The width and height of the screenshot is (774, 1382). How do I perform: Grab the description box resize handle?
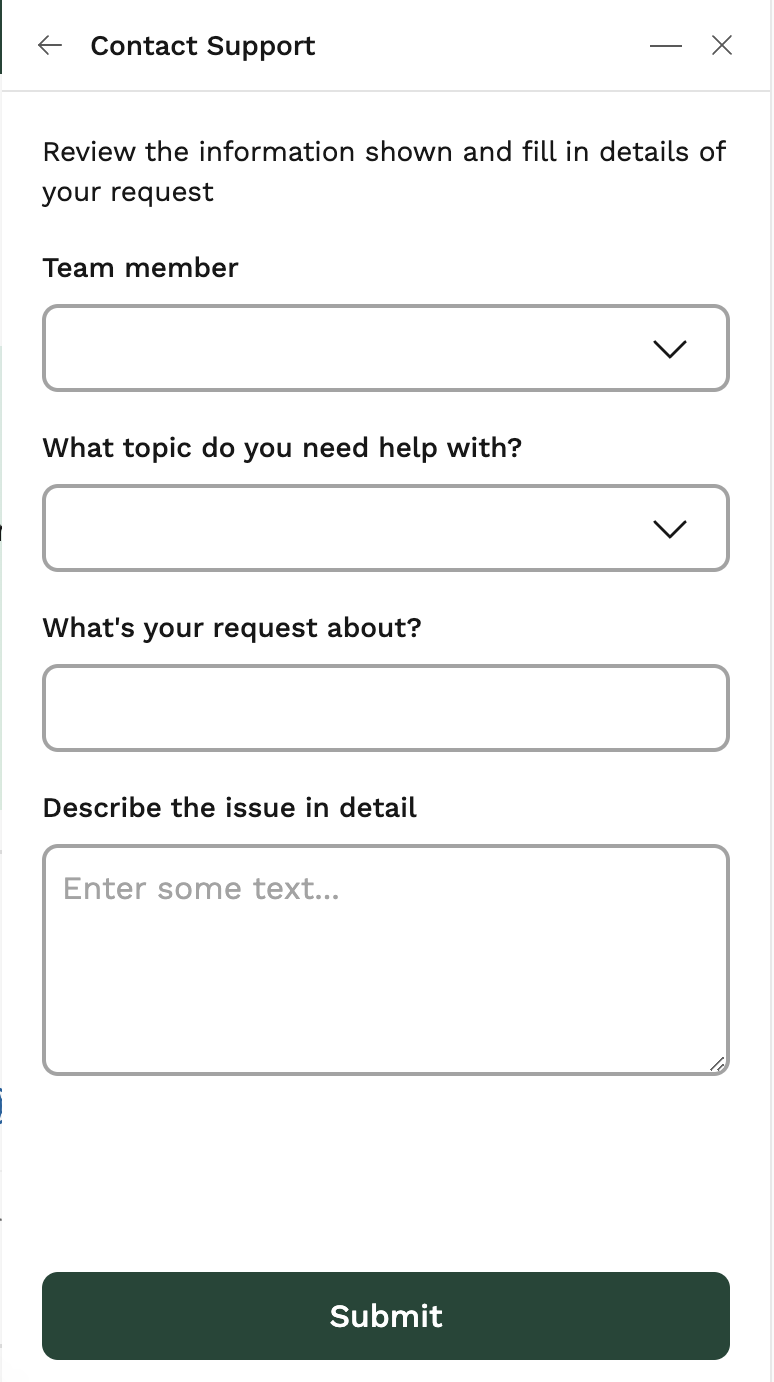click(717, 1064)
